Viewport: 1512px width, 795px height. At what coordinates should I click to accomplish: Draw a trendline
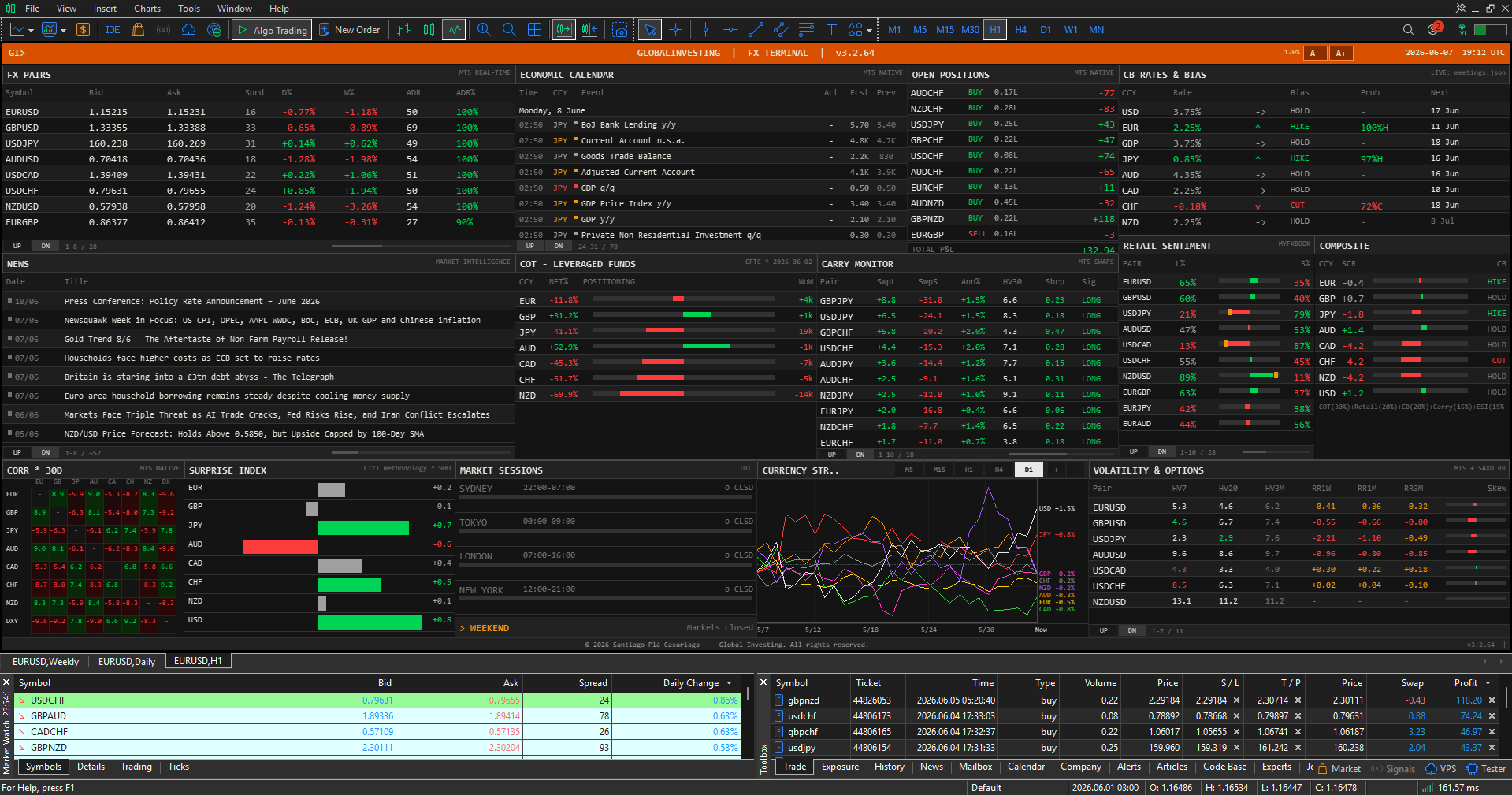pyautogui.click(x=756, y=30)
